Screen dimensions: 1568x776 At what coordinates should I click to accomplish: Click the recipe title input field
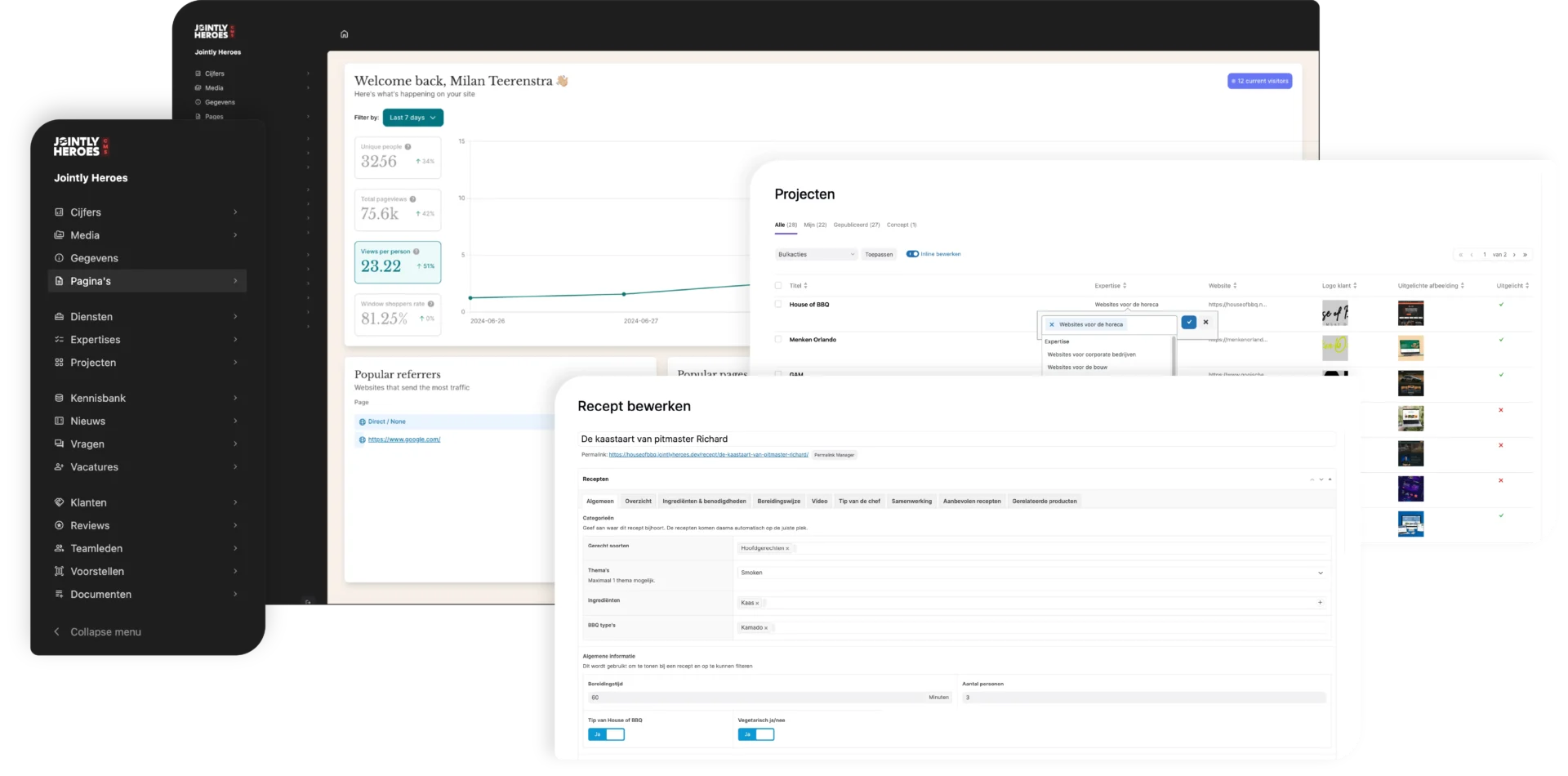click(955, 439)
